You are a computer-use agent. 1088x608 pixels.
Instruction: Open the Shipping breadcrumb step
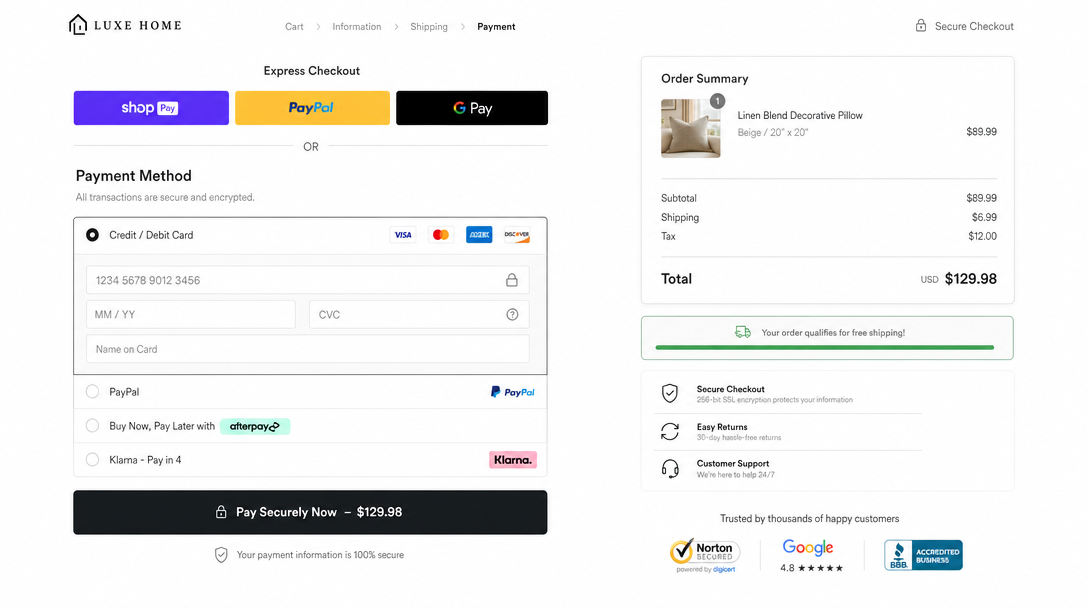[x=428, y=26]
